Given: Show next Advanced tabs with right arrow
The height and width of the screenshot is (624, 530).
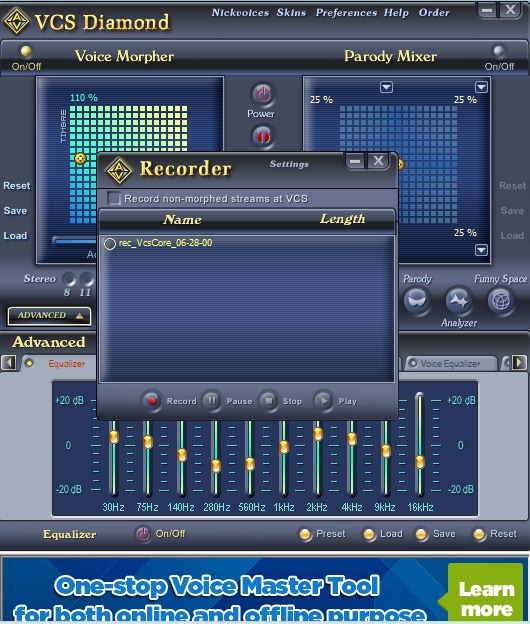Looking at the screenshot, I should (519, 363).
